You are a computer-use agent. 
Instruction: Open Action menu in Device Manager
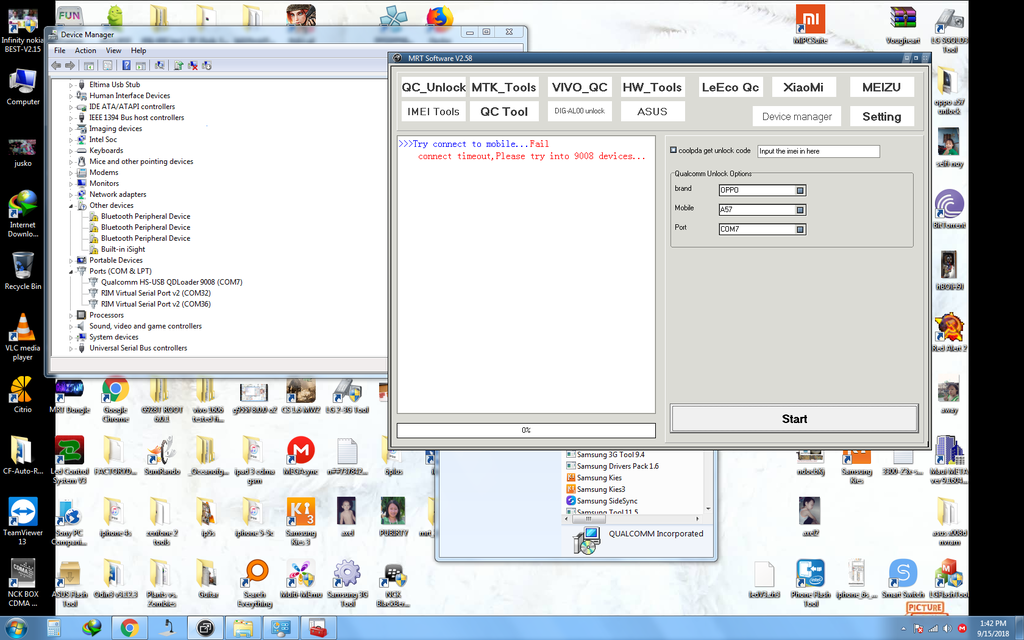point(86,50)
